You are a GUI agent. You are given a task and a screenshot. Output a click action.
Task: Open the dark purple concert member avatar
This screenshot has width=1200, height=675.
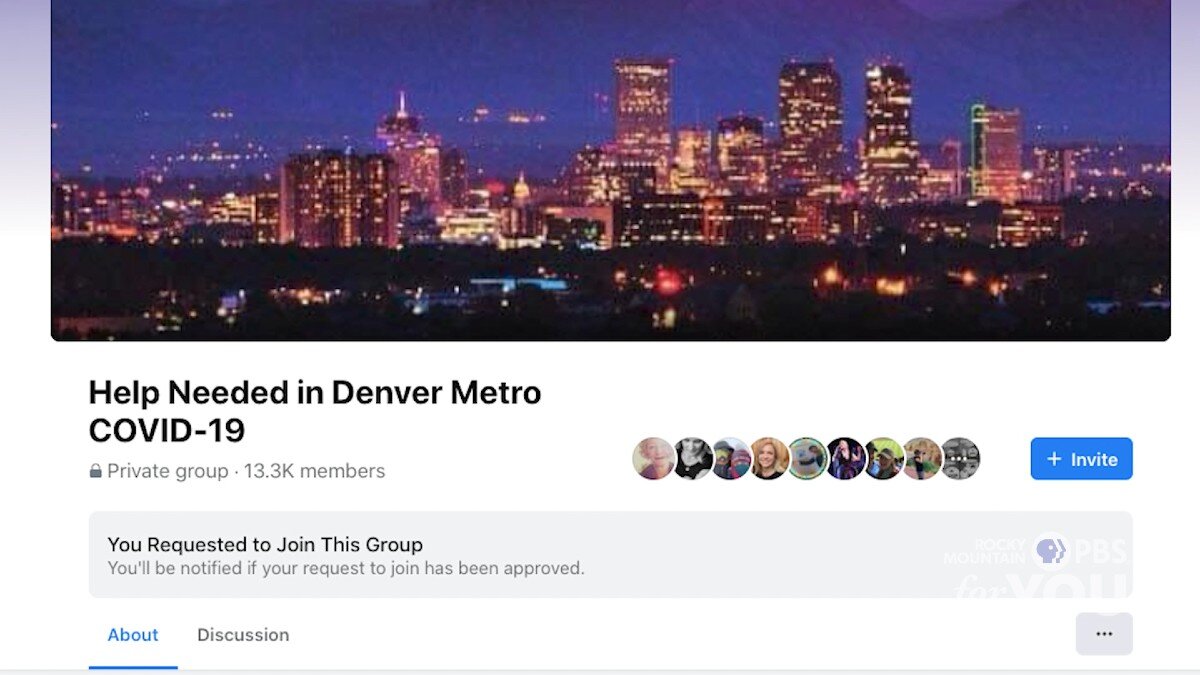click(x=846, y=459)
